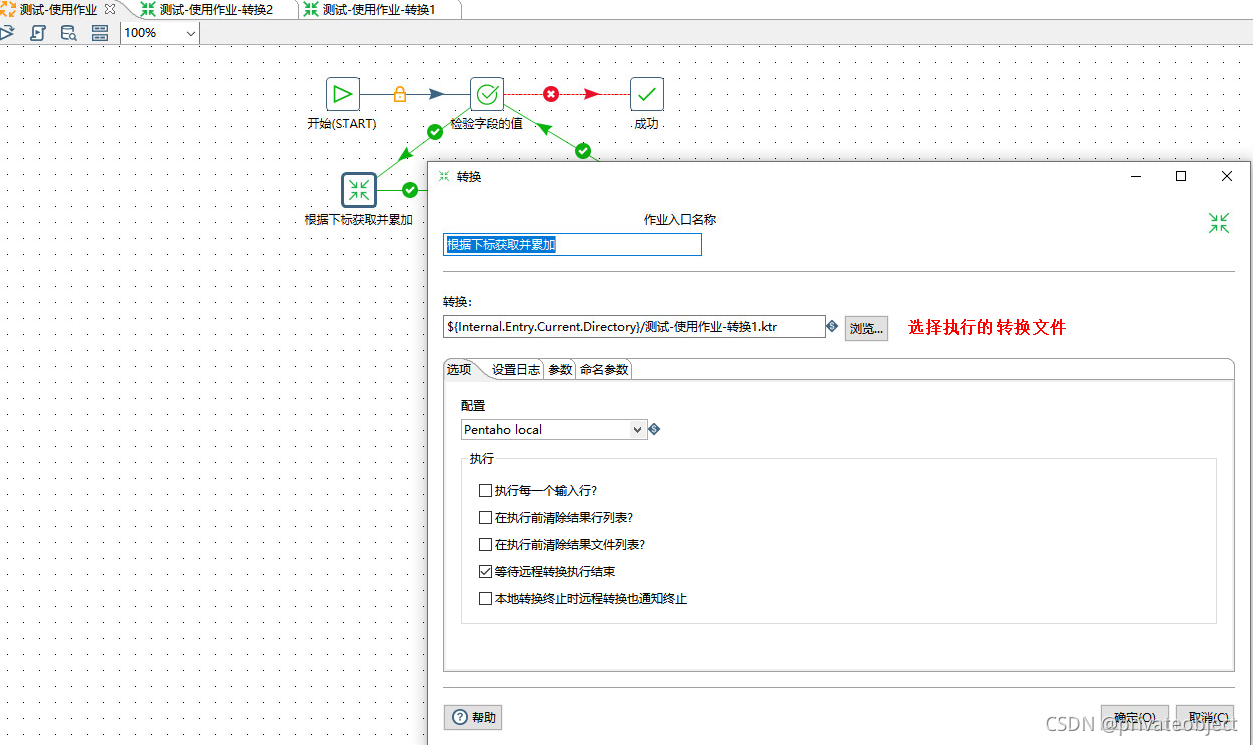Image resolution: width=1253 pixels, height=745 pixels.
Task: Toggle 在执行前清除结果文件列表 checkbox
Action: (x=485, y=545)
